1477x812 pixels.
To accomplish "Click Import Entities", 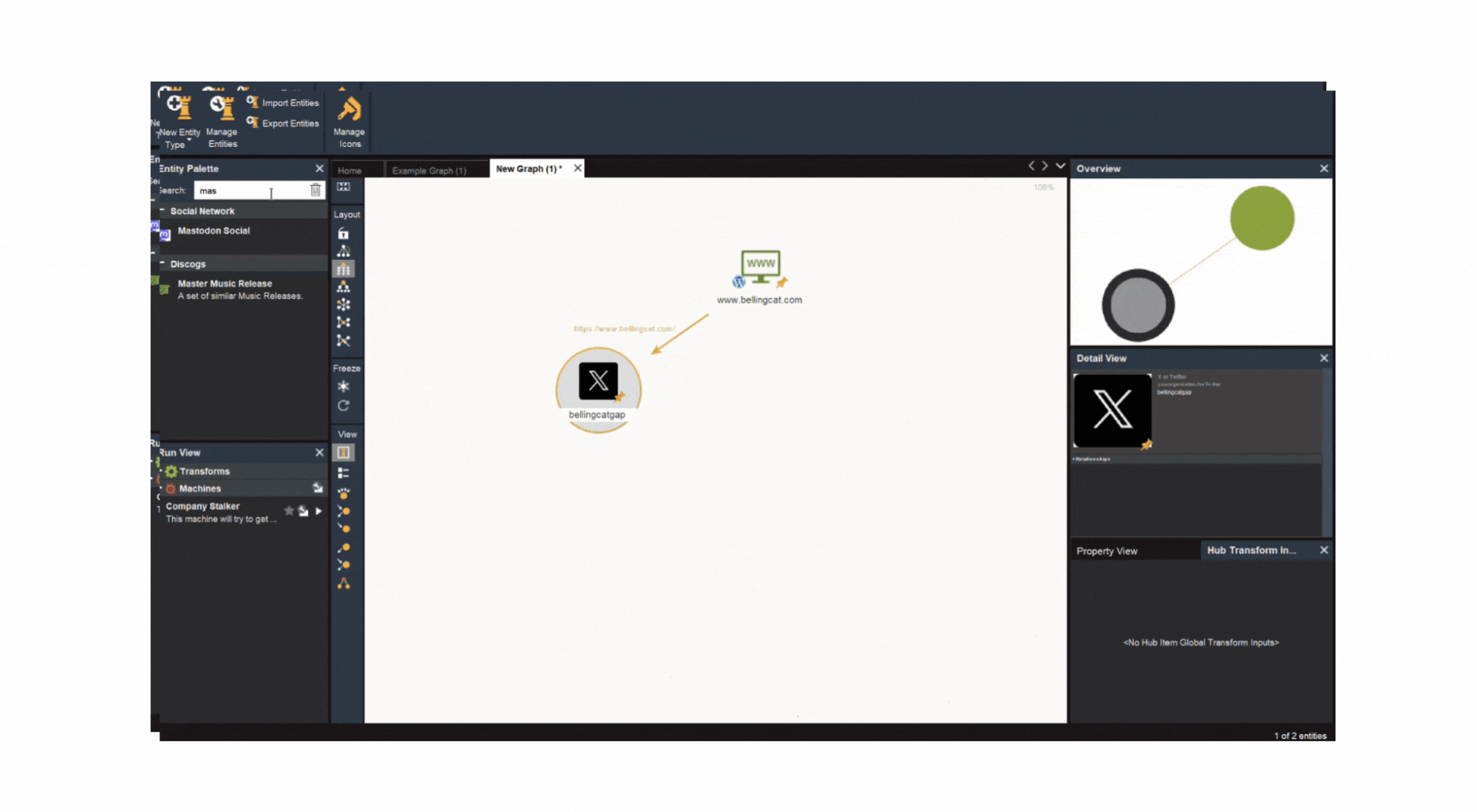I will 282,103.
